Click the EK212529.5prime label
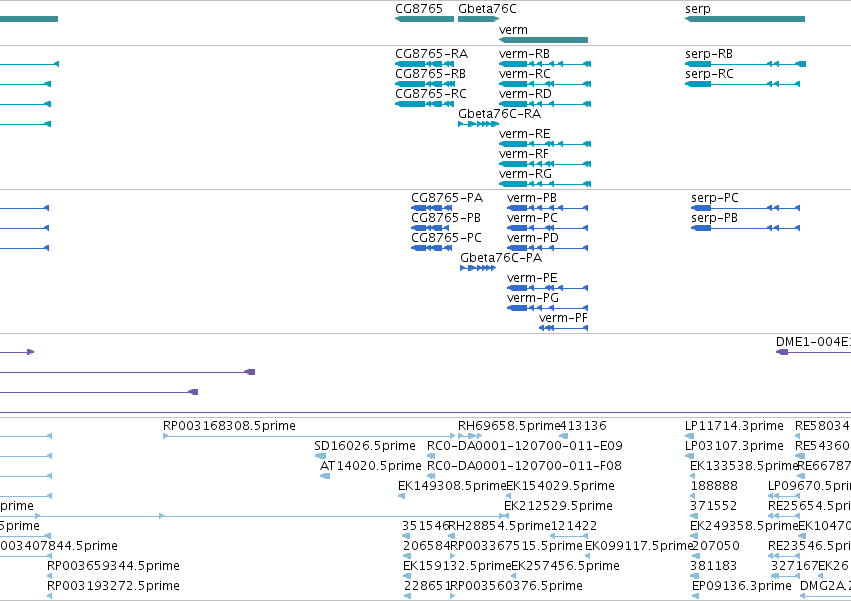The width and height of the screenshot is (851, 601). [x=558, y=506]
